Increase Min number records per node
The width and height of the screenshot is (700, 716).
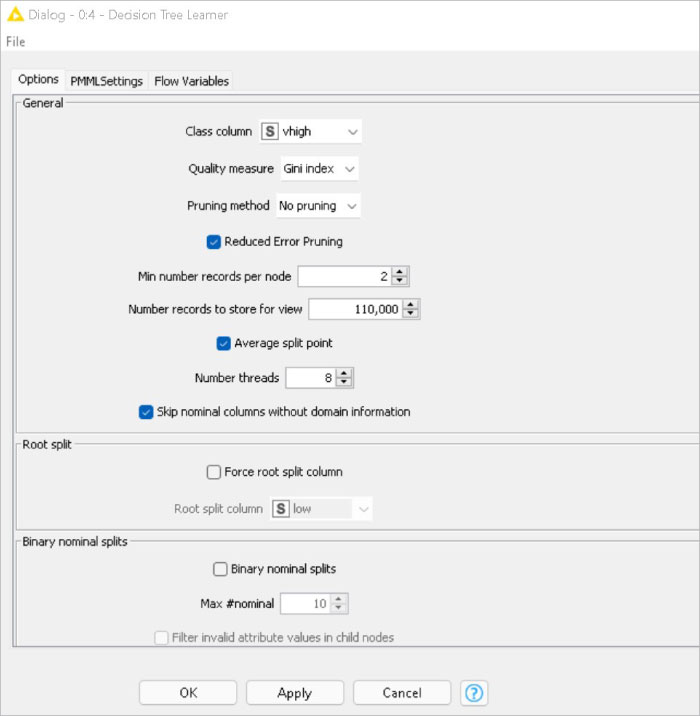[400, 272]
